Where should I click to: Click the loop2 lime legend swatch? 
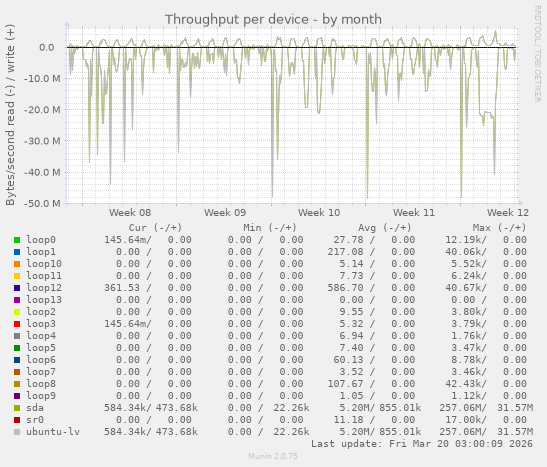click(17, 312)
